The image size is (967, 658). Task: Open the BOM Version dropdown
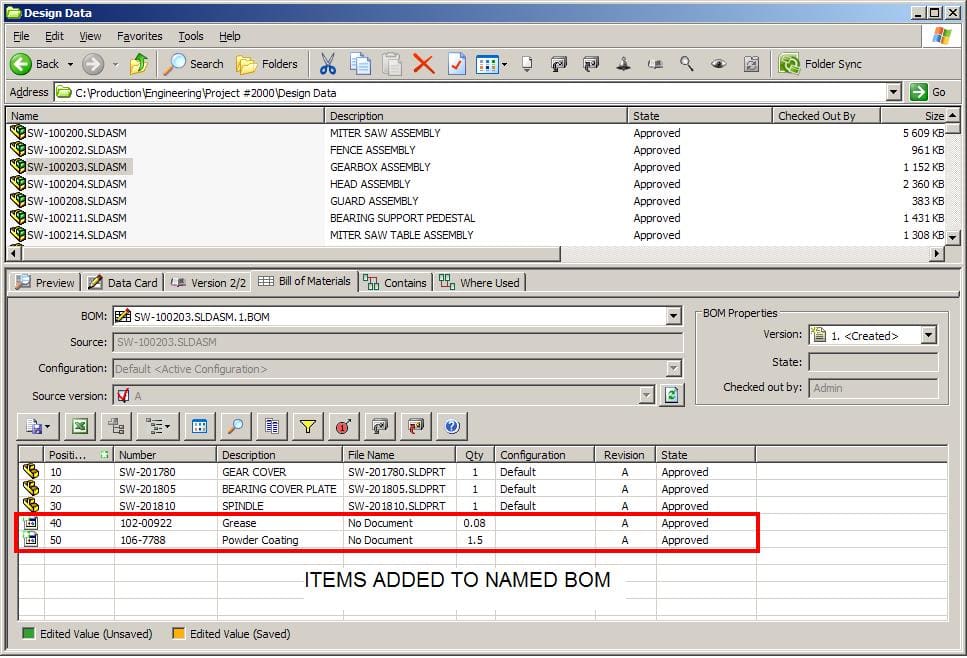click(928, 336)
